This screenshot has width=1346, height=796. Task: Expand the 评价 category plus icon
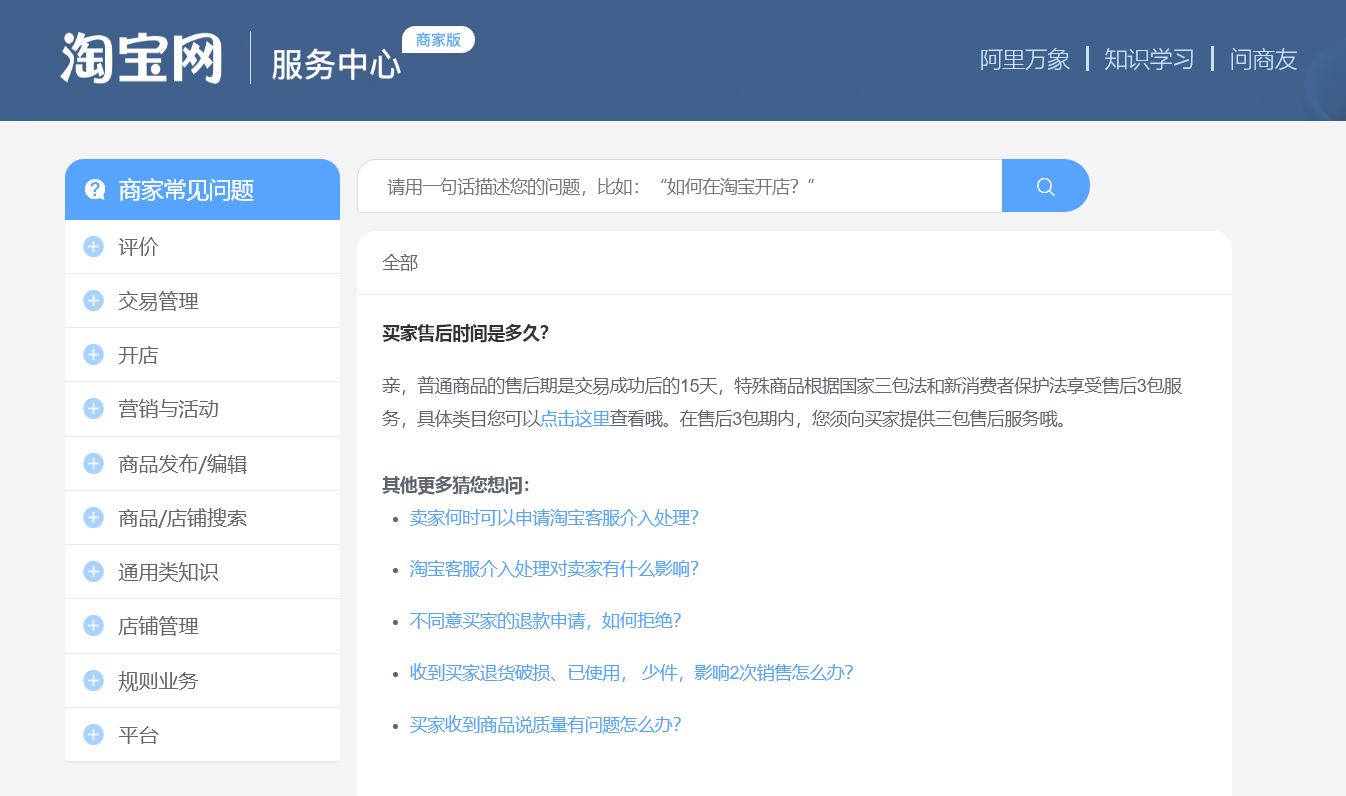coord(94,246)
